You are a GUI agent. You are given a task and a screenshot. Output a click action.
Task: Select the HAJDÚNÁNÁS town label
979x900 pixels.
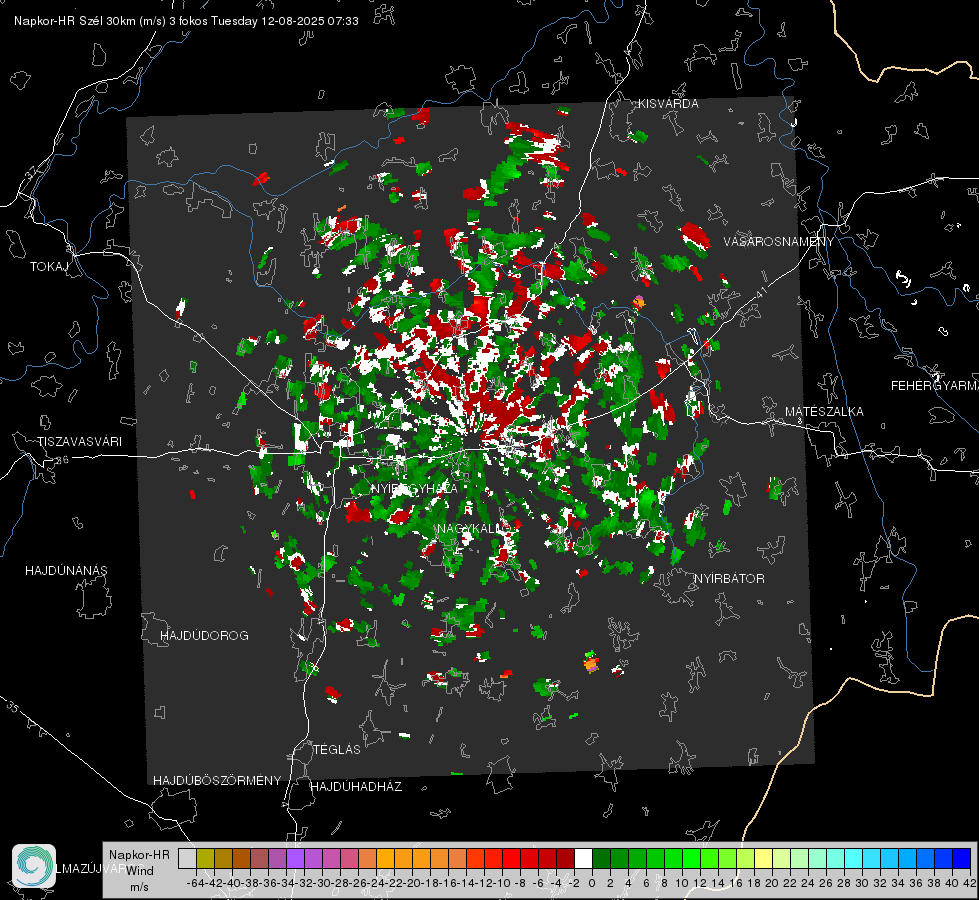[66, 571]
